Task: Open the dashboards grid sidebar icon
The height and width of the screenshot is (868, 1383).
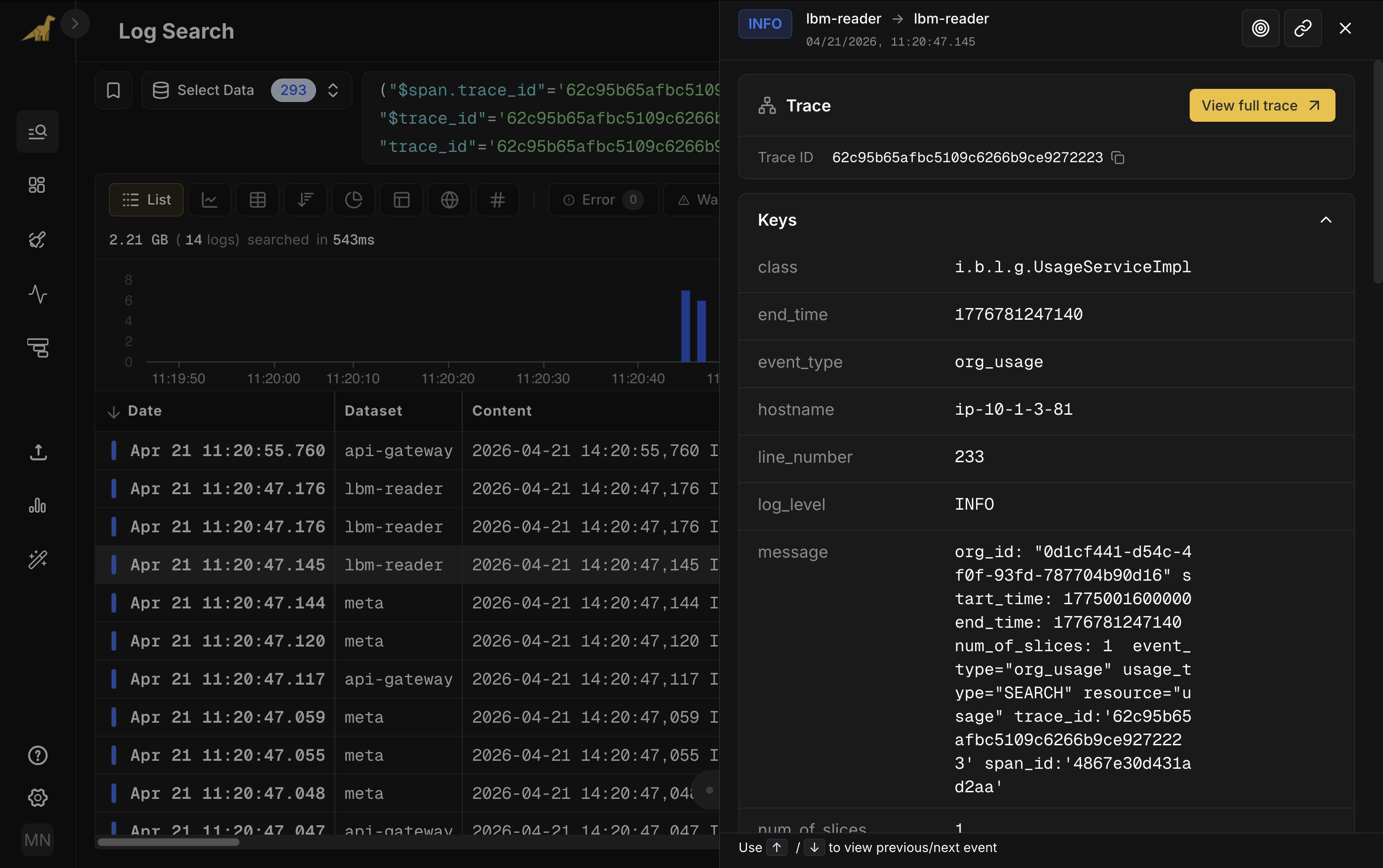Action: [37, 185]
